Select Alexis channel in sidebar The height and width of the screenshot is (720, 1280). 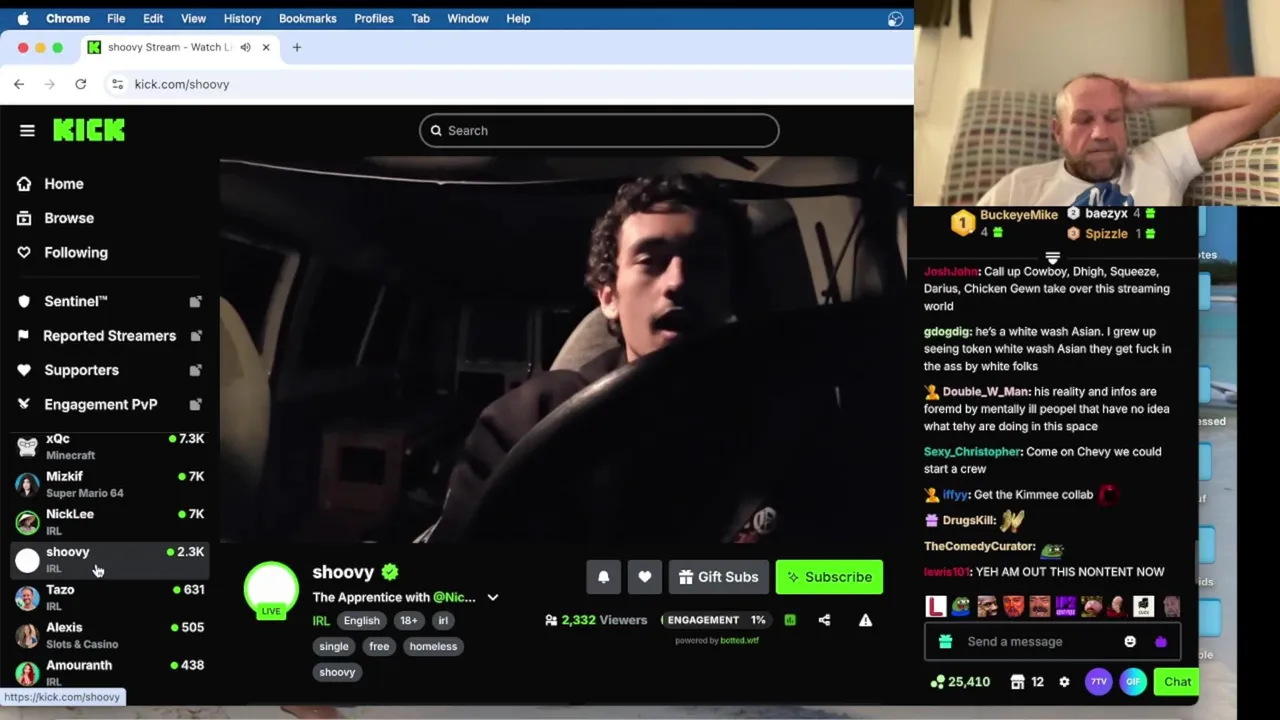110,635
